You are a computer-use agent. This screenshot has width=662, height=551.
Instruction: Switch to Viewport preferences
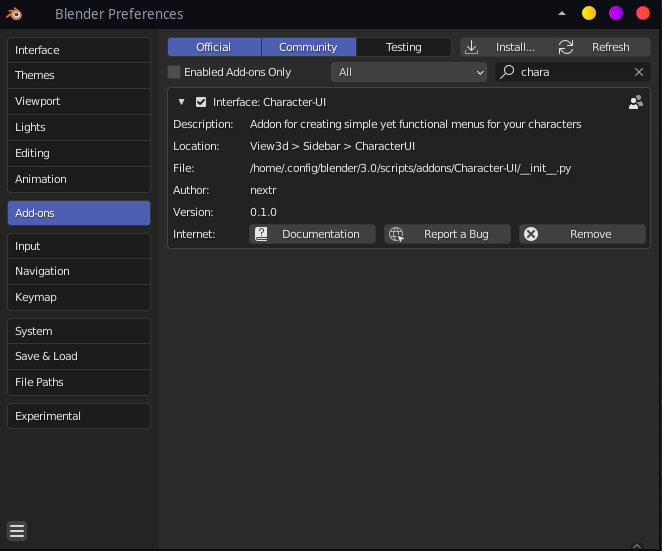tap(79, 101)
